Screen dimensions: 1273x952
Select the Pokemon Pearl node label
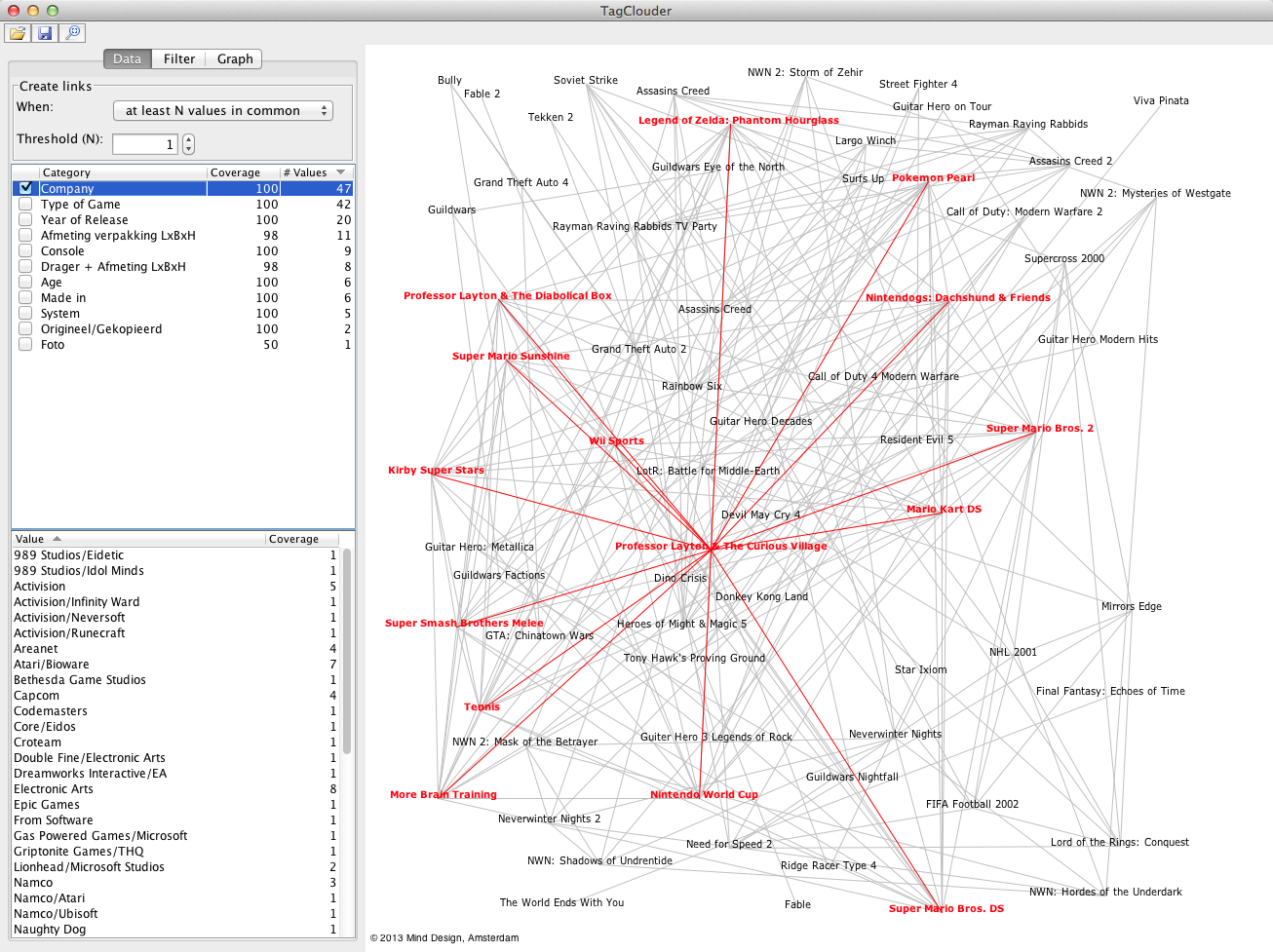[x=933, y=178]
